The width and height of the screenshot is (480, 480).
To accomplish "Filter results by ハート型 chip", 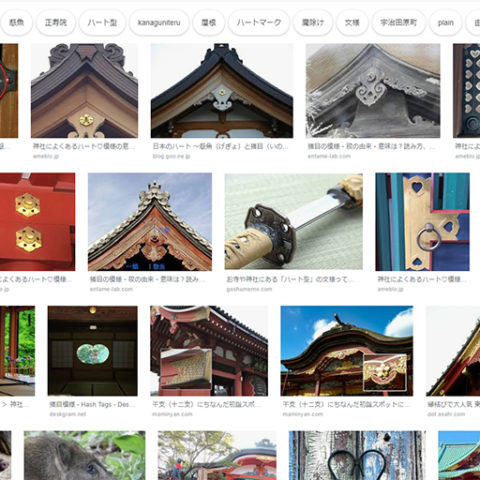I will (x=102, y=23).
